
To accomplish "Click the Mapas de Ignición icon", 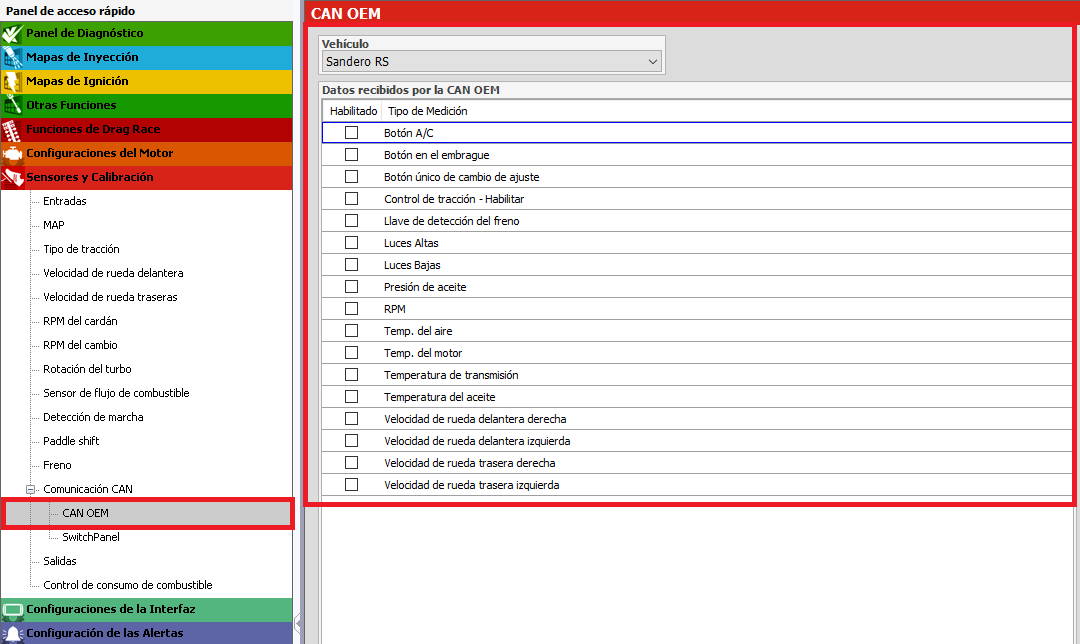I will pos(12,81).
